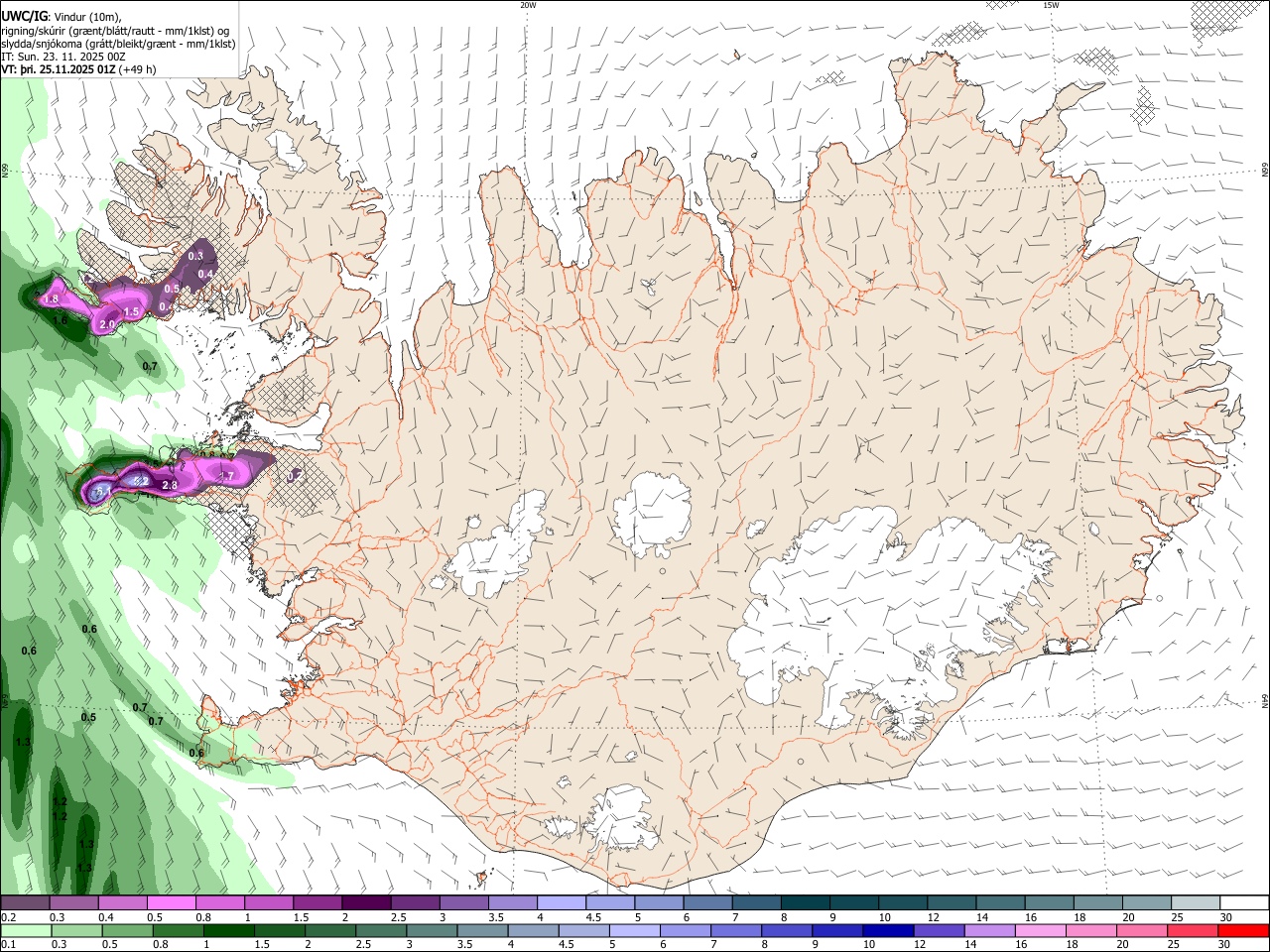
Task: Click the 15W longitude label
Action: point(1051,5)
